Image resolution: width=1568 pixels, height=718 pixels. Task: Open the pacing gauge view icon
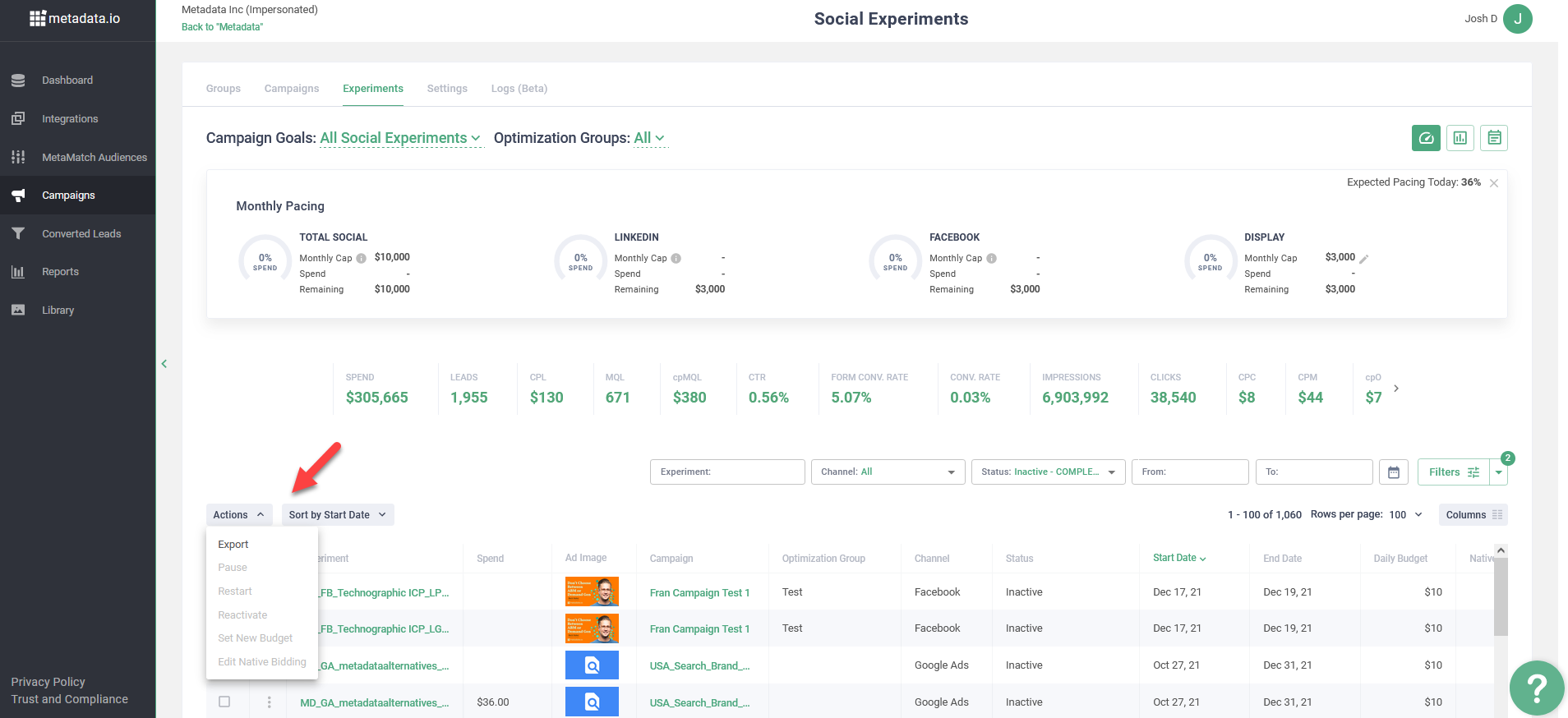[x=1425, y=138]
